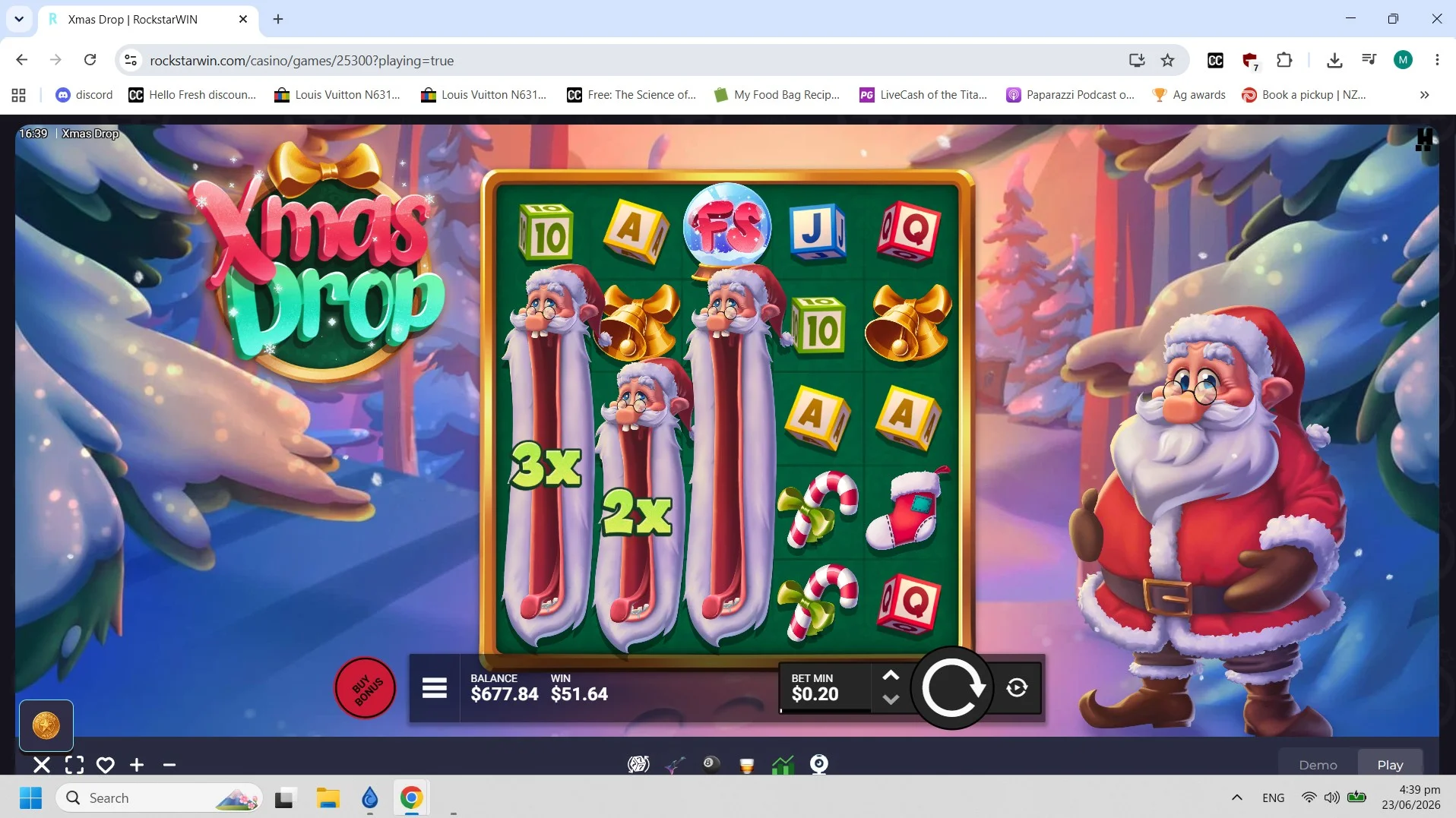The image size is (1456, 818).
Task: Click the whiskey glass icon in bottom strip
Action: [x=747, y=765]
